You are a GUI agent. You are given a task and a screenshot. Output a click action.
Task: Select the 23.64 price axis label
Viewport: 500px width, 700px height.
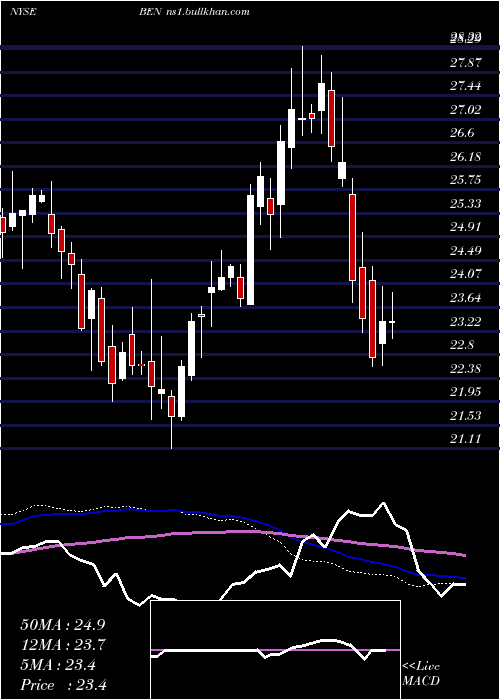(466, 298)
